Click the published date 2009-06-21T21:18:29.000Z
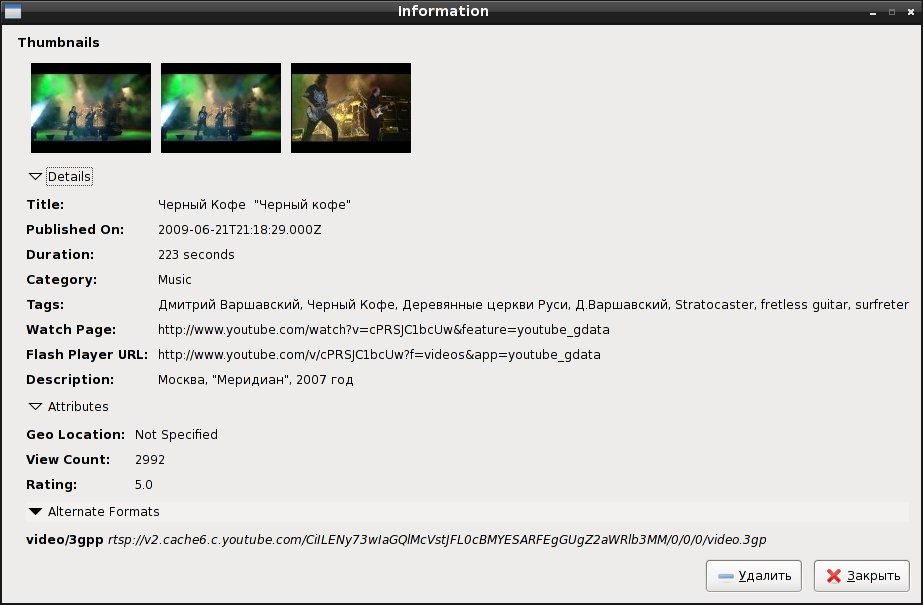The width and height of the screenshot is (923, 605). 240,230
